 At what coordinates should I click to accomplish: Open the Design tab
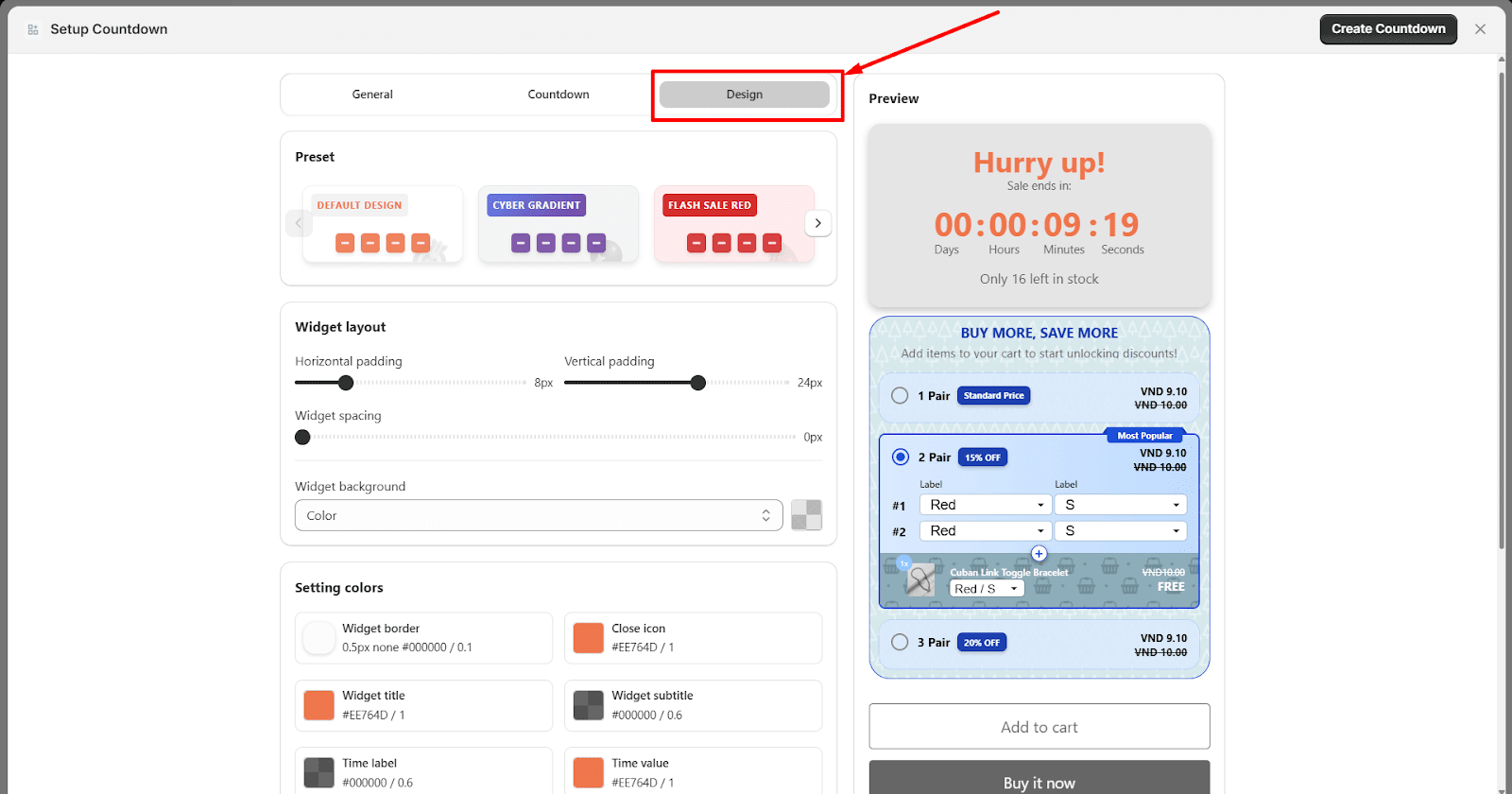[x=745, y=95]
